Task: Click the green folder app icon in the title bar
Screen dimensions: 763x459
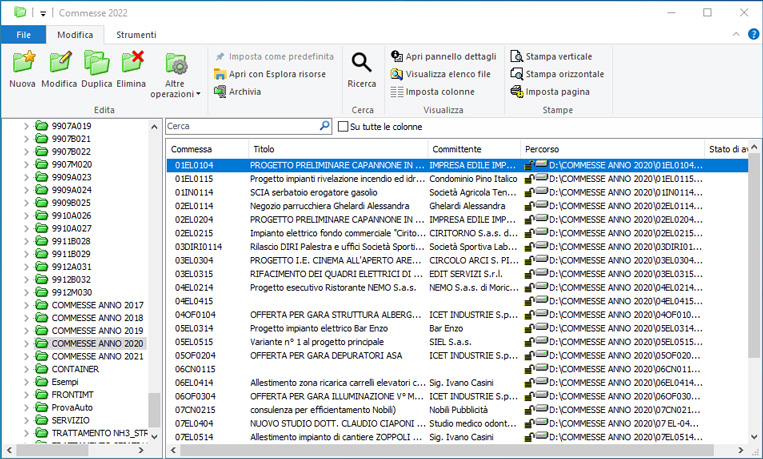Action: (x=20, y=12)
